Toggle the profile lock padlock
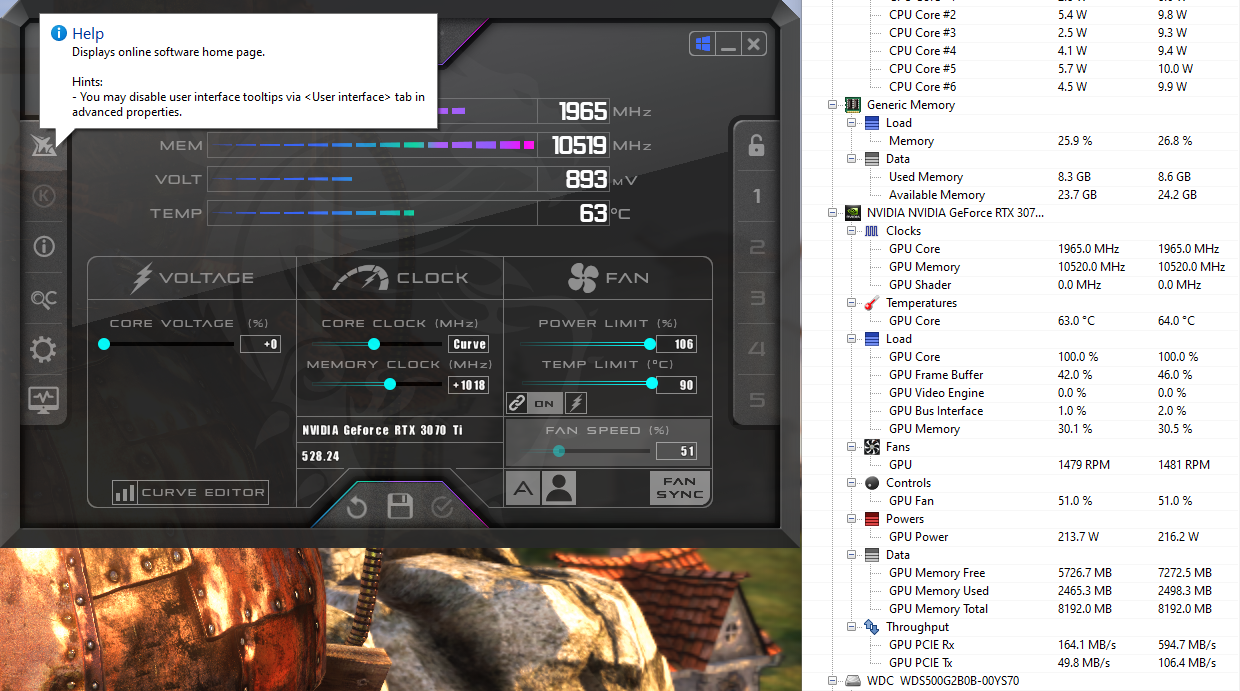This screenshot has width=1240, height=691. (x=757, y=145)
